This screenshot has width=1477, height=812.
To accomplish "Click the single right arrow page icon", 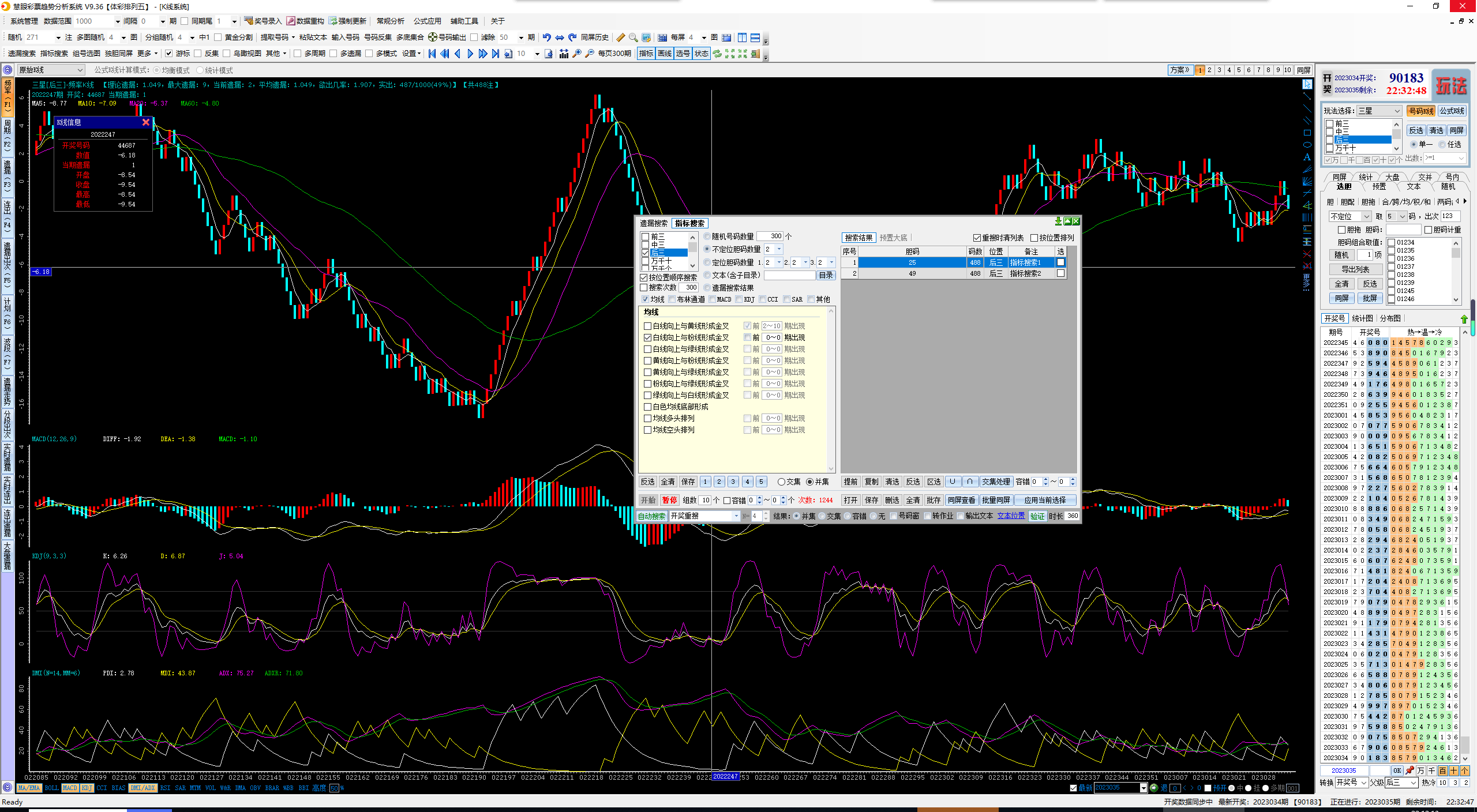I will click(x=470, y=54).
